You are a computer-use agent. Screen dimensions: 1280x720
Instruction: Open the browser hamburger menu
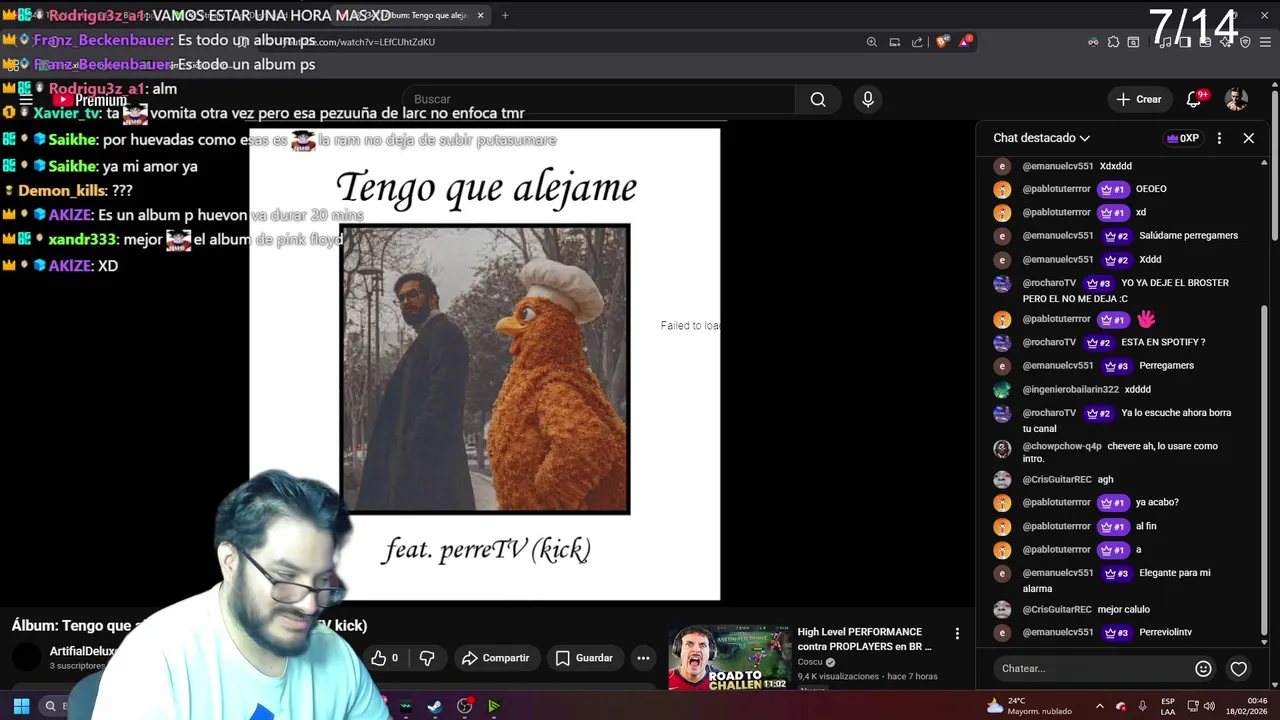[x=1264, y=42]
